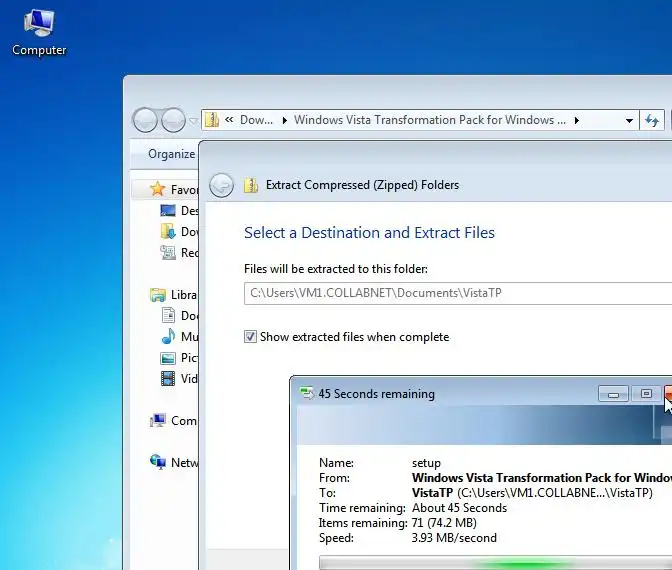Click the destination folder path field
This screenshot has width=672, height=570.
coord(458,293)
